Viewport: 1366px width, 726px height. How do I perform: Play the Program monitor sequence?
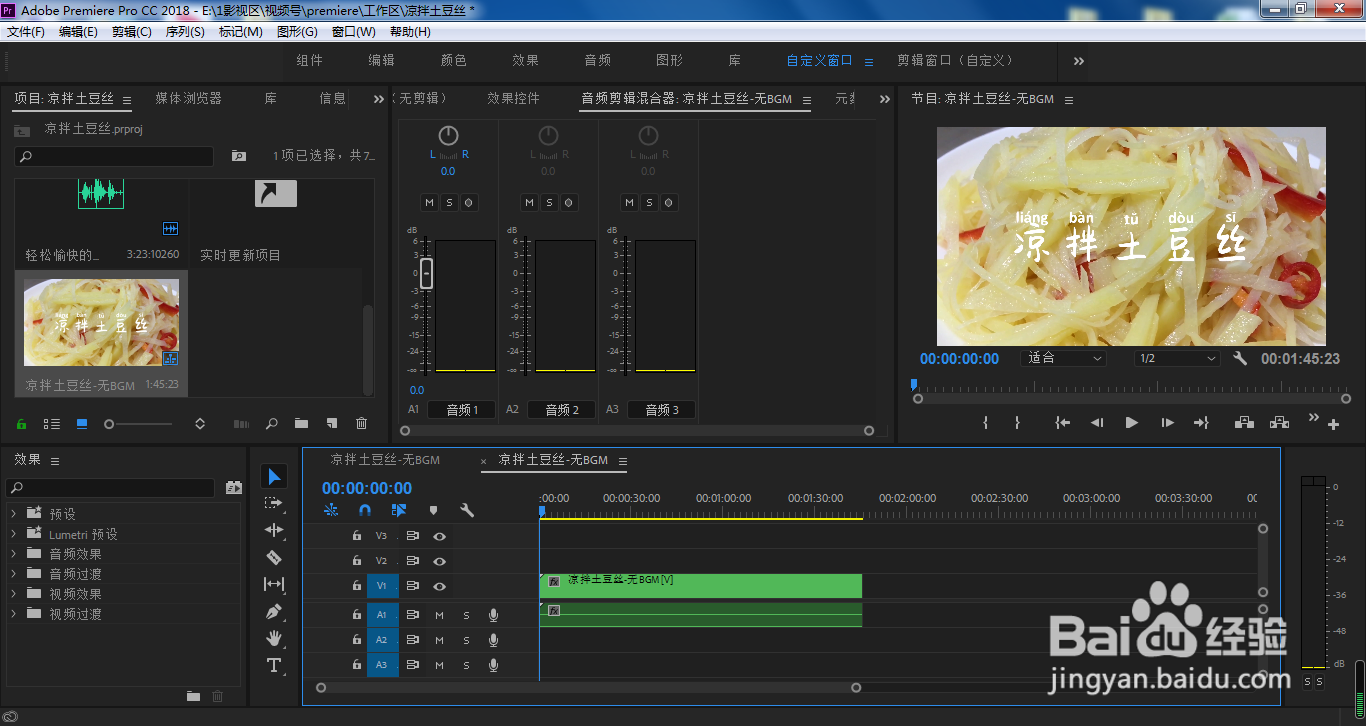click(x=1132, y=423)
